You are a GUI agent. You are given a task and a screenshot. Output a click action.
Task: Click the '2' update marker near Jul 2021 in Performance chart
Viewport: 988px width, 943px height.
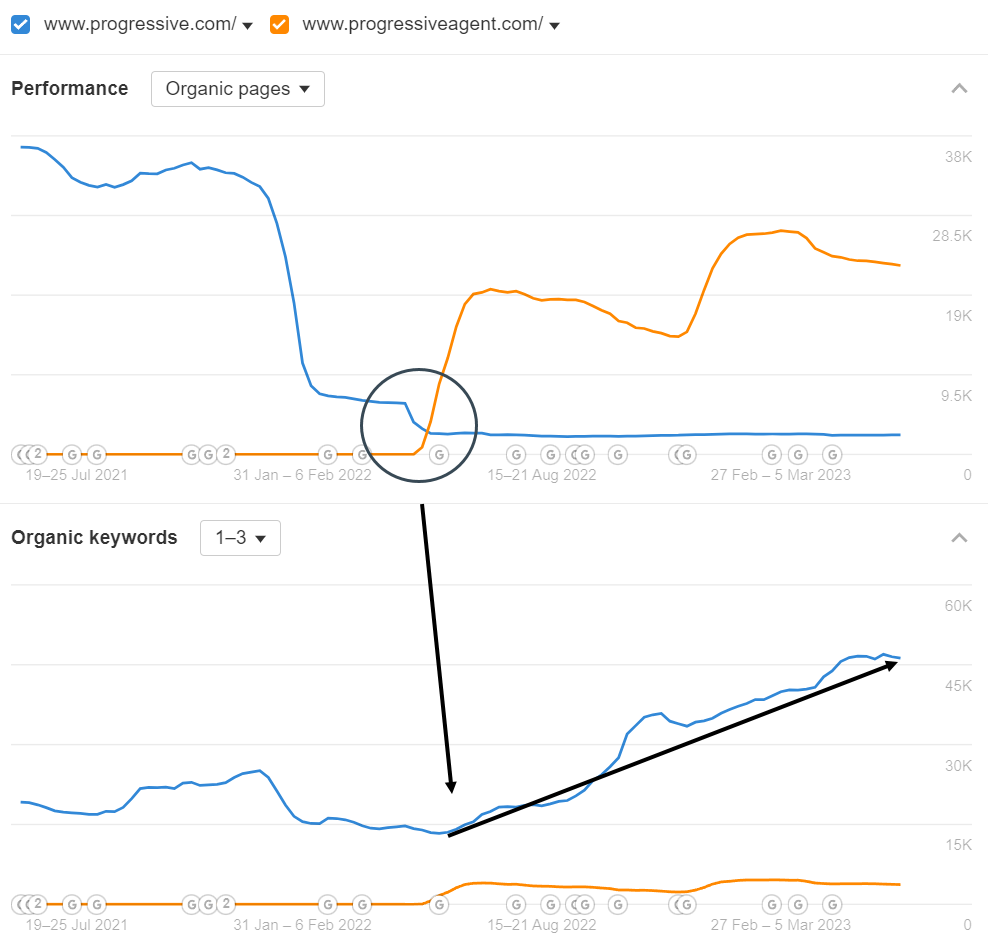pyautogui.click(x=37, y=454)
